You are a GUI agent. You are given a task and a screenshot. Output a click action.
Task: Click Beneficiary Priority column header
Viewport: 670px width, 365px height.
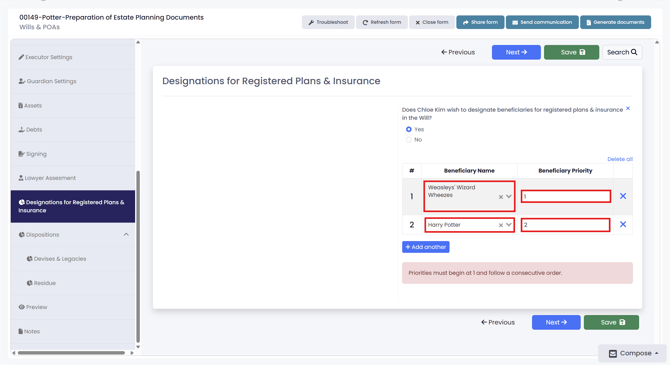coord(565,171)
